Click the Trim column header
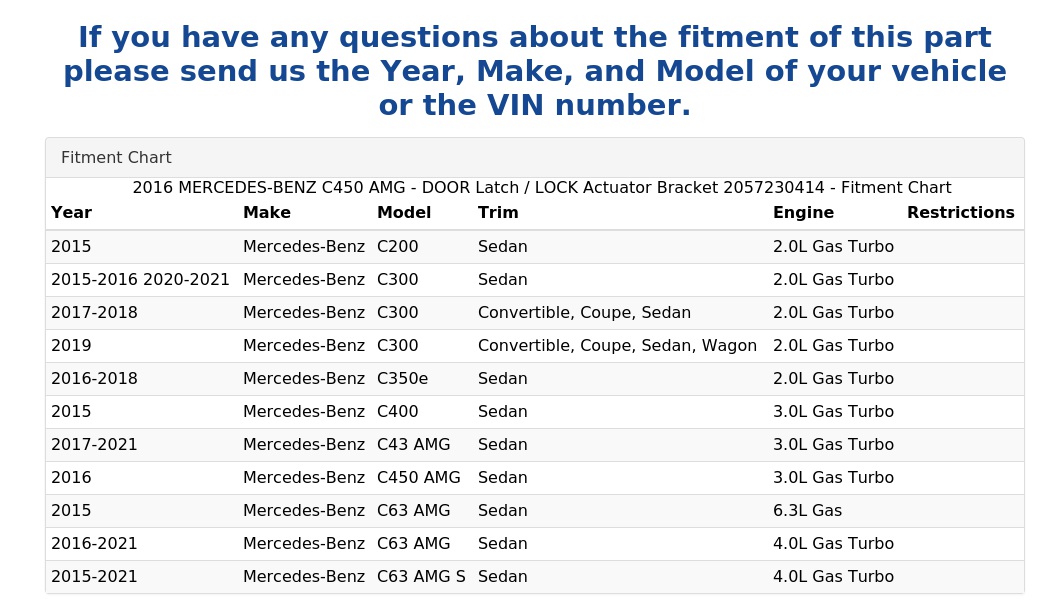Viewport: 1040px width, 614px height. coord(498,213)
